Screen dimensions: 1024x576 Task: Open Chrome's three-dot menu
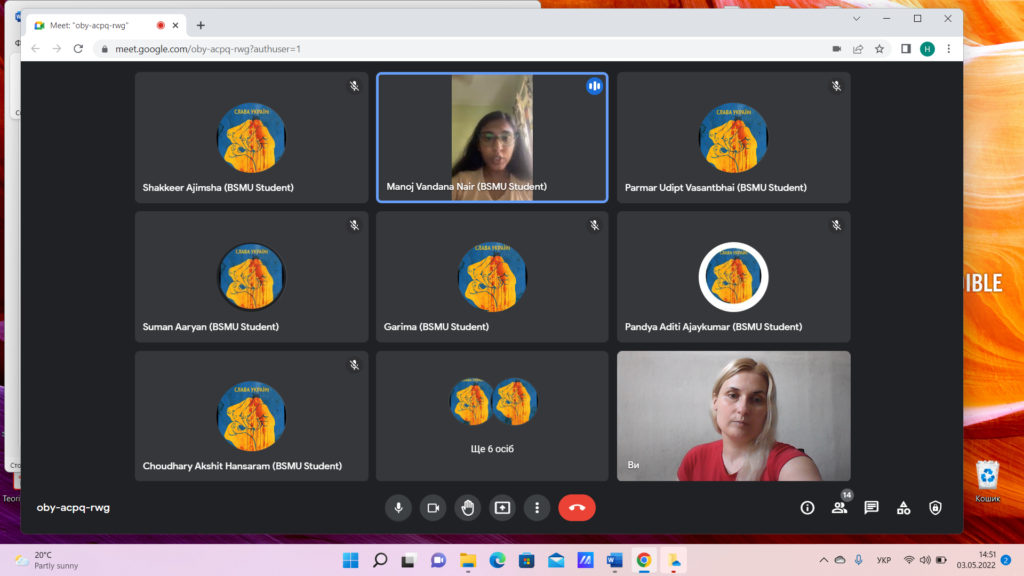[x=949, y=48]
